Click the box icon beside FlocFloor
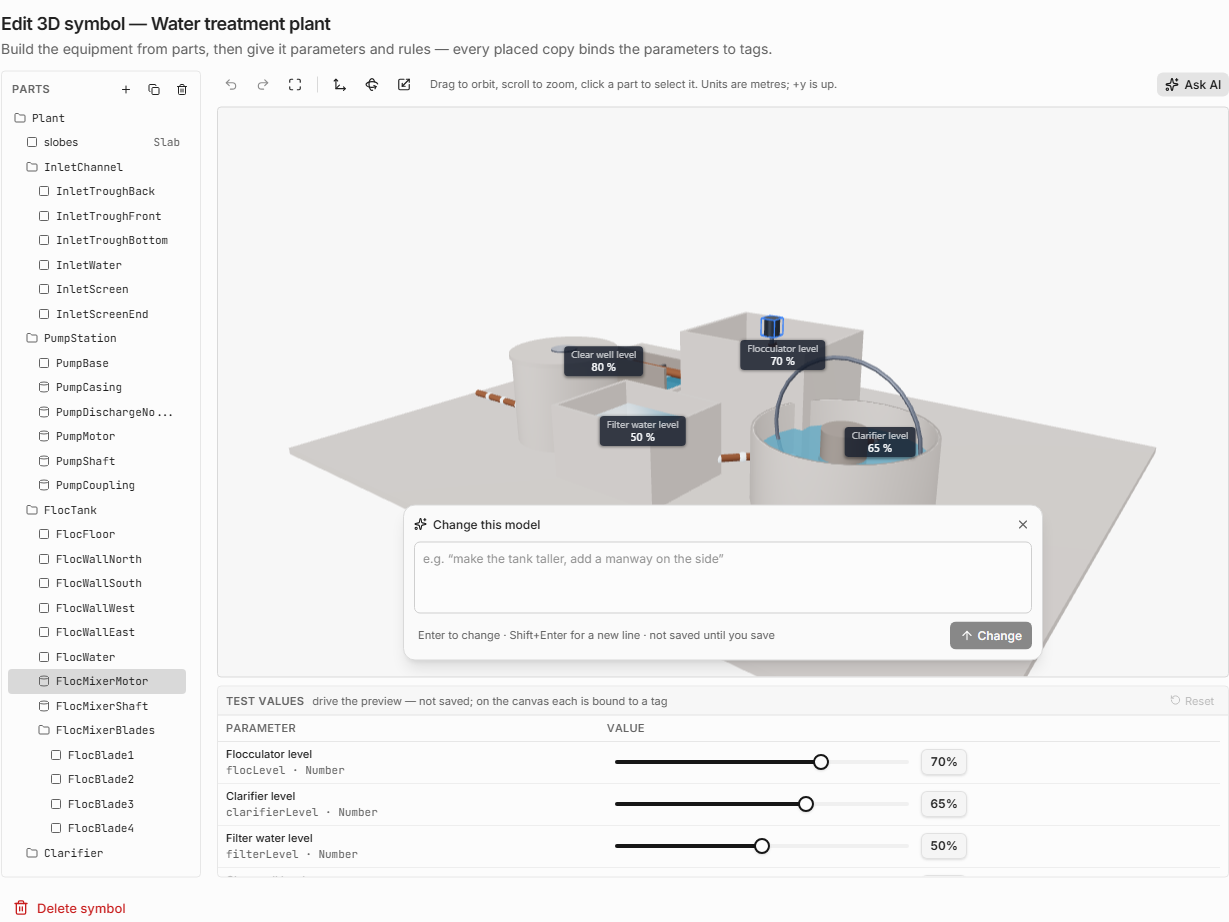The image size is (1229, 922). coord(44,534)
